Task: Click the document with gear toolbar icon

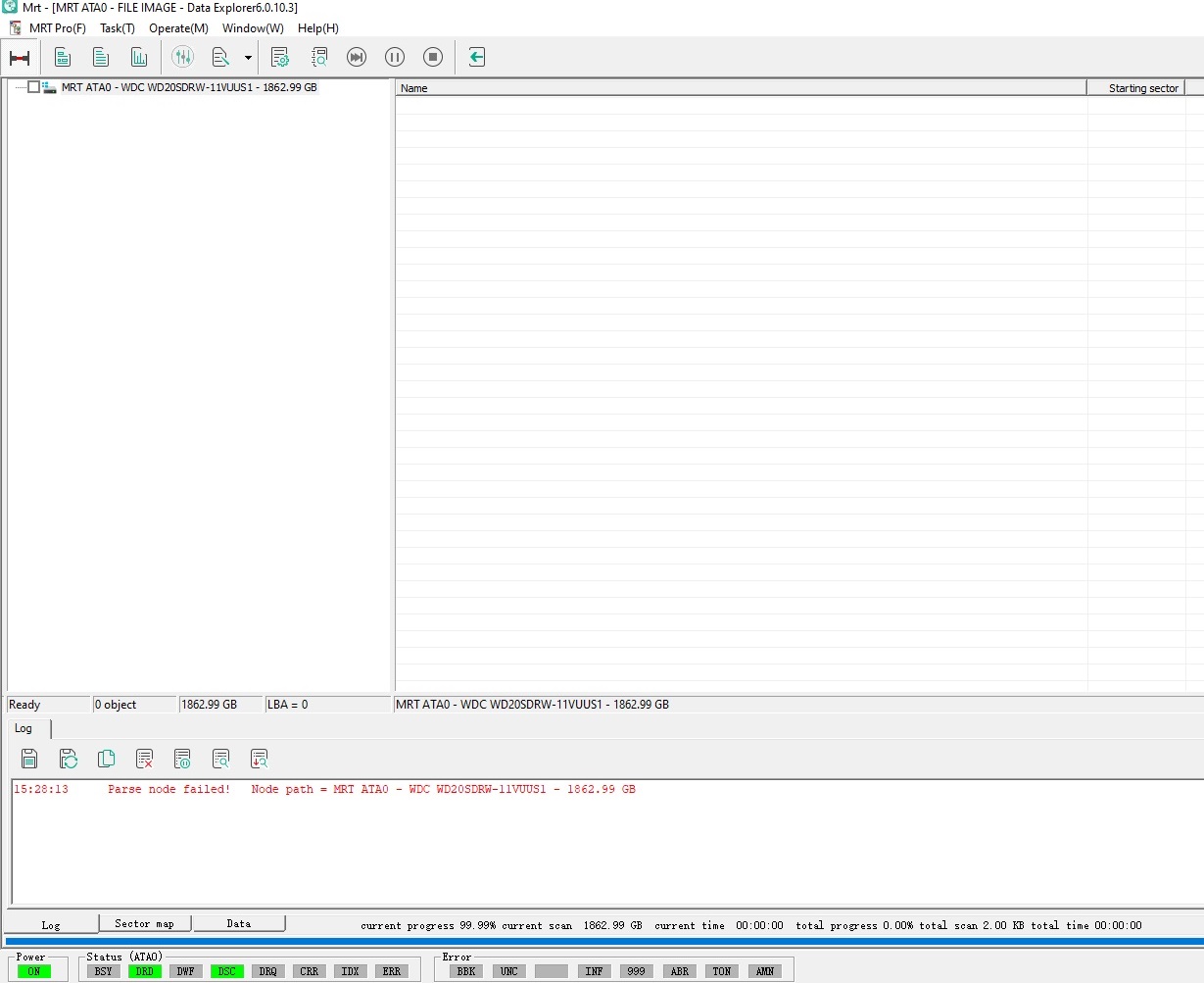Action: [280, 58]
